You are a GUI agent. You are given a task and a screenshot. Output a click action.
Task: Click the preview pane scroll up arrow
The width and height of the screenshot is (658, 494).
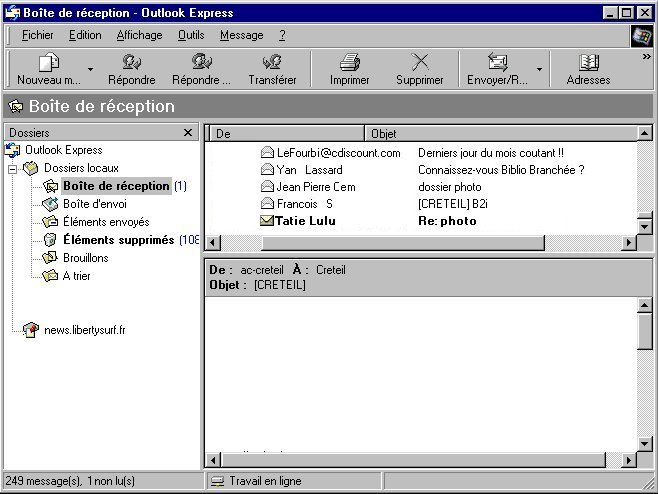pos(645,305)
